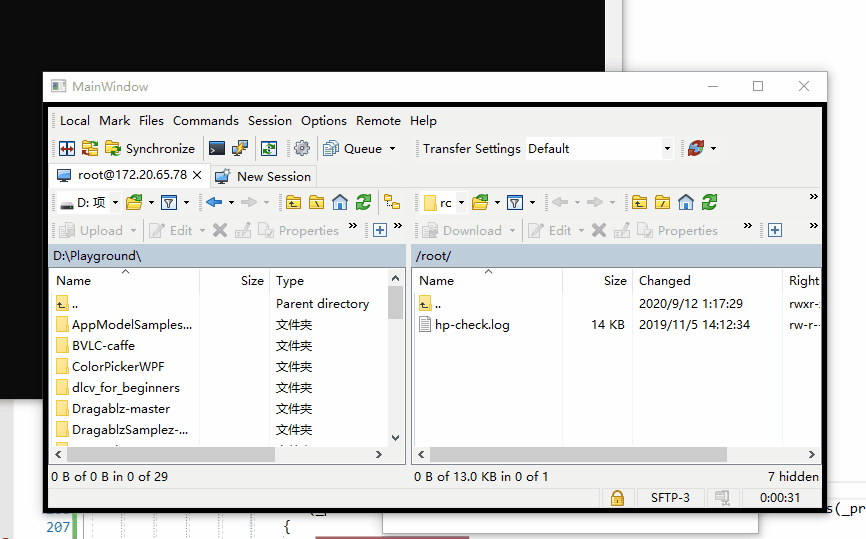This screenshot has height=539, width=866.
Task: Click the Compare Directories icon
Action: point(89,149)
